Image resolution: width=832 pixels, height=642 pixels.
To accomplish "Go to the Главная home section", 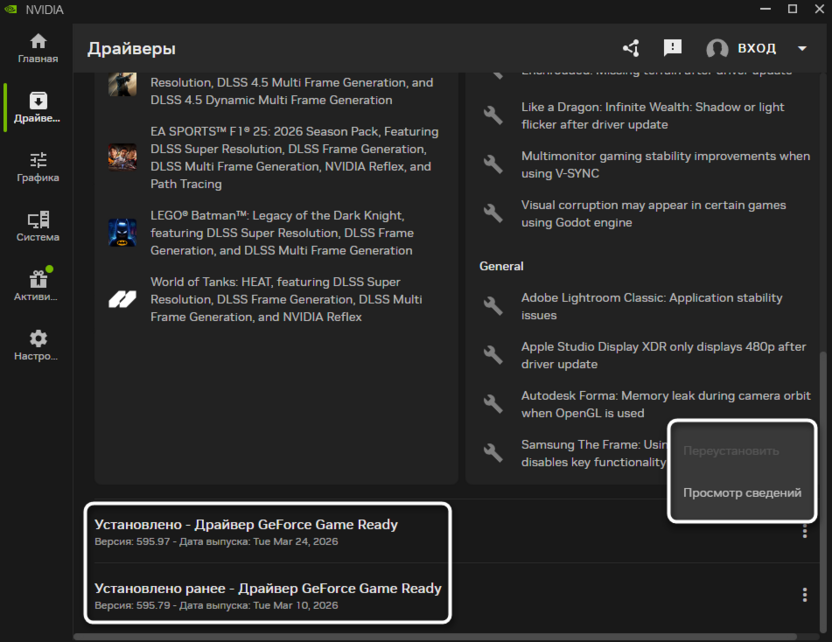I will click(x=38, y=48).
